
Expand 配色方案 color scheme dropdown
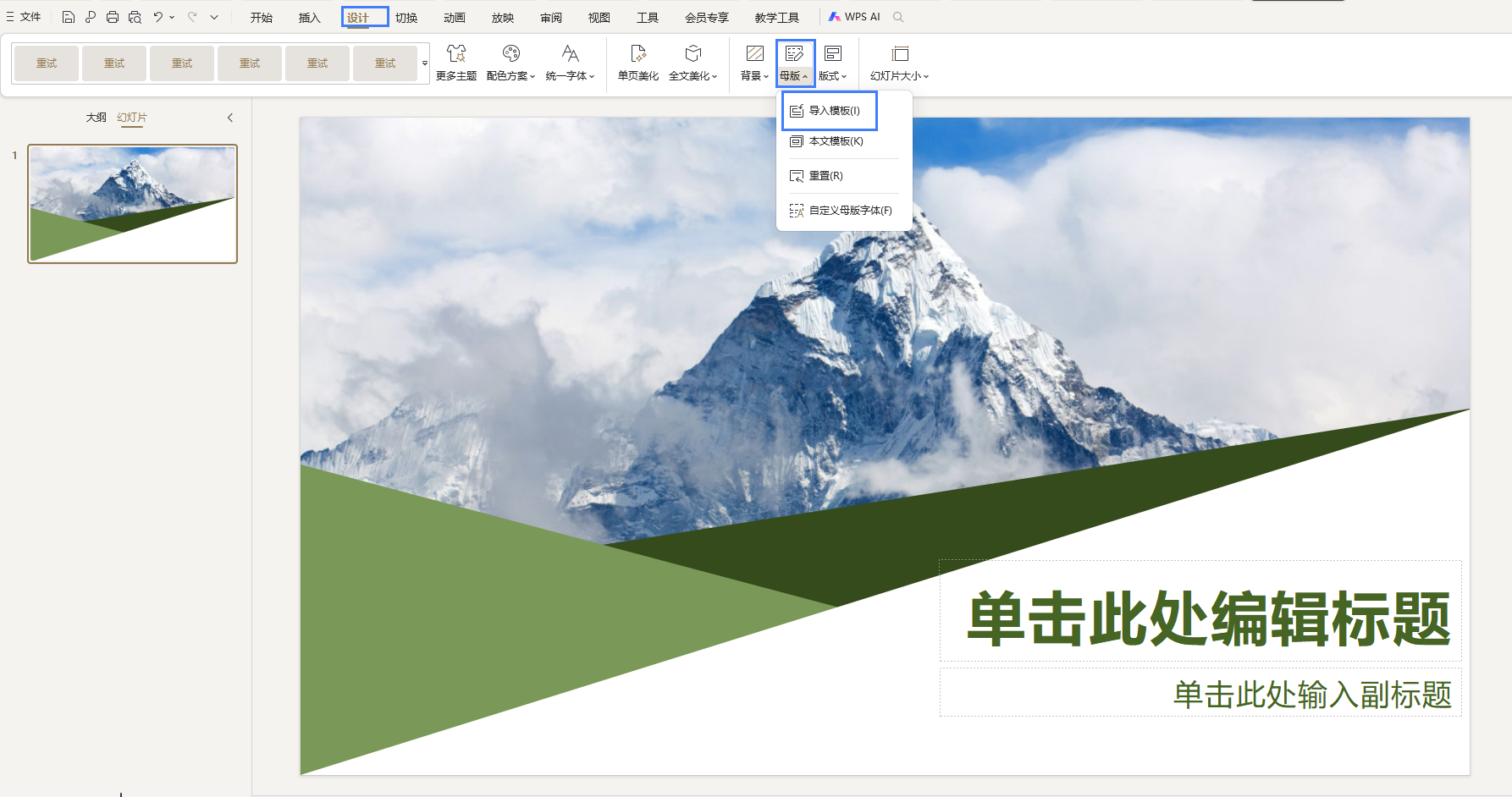tap(510, 63)
